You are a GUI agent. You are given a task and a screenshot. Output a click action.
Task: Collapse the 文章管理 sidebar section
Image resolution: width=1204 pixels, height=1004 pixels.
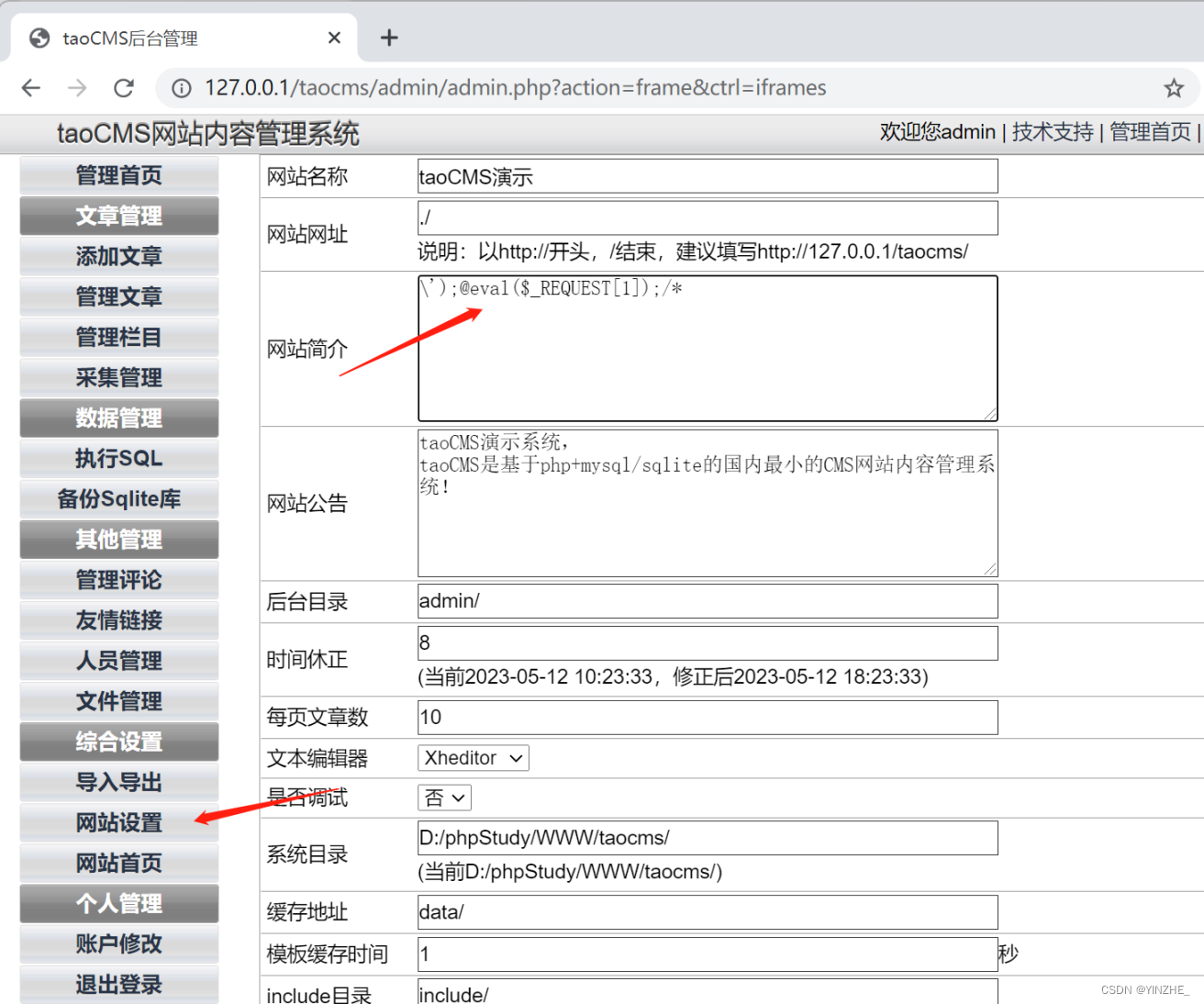pyautogui.click(x=119, y=216)
